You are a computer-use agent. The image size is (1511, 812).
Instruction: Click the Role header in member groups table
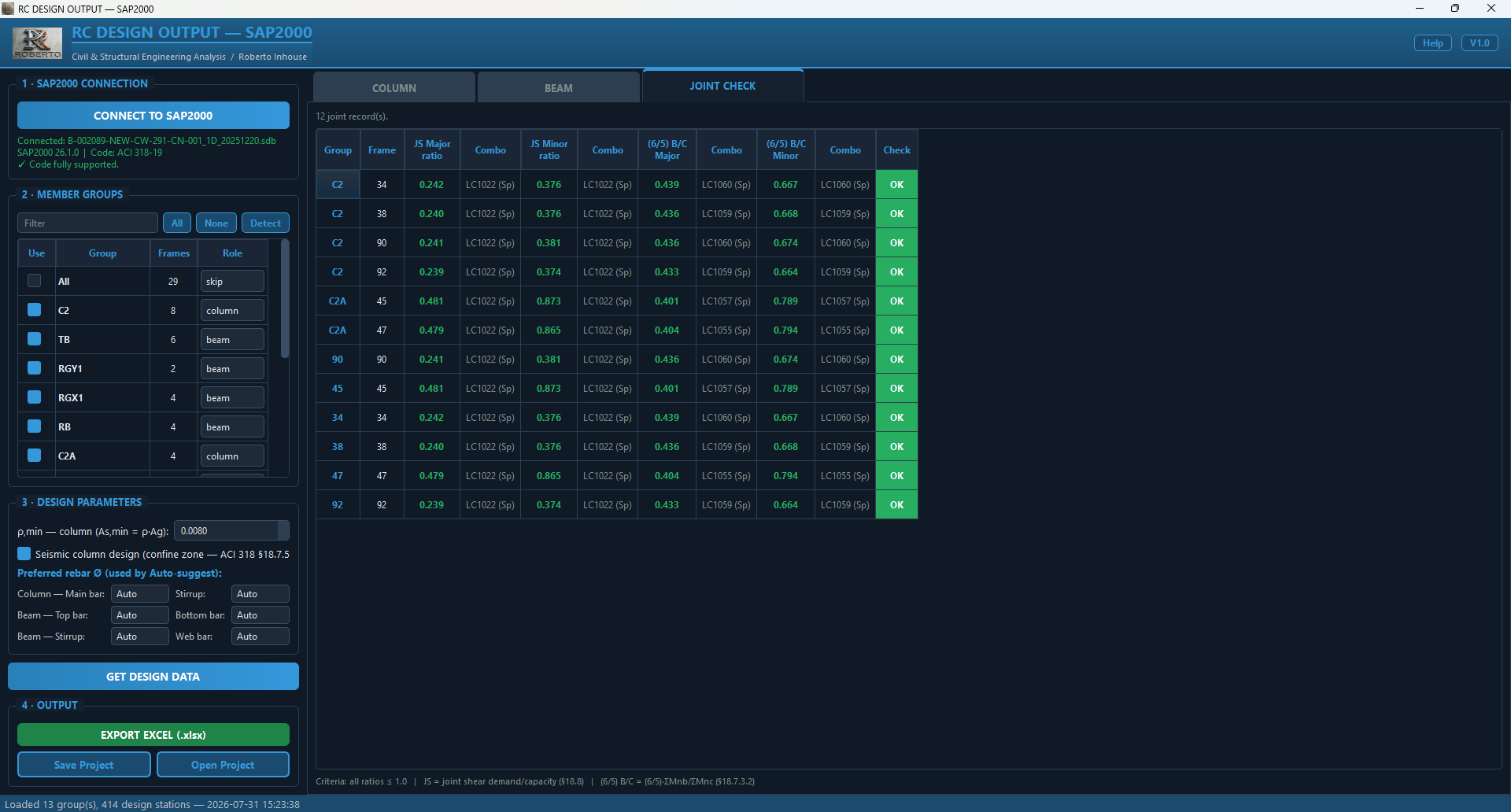[x=232, y=253]
